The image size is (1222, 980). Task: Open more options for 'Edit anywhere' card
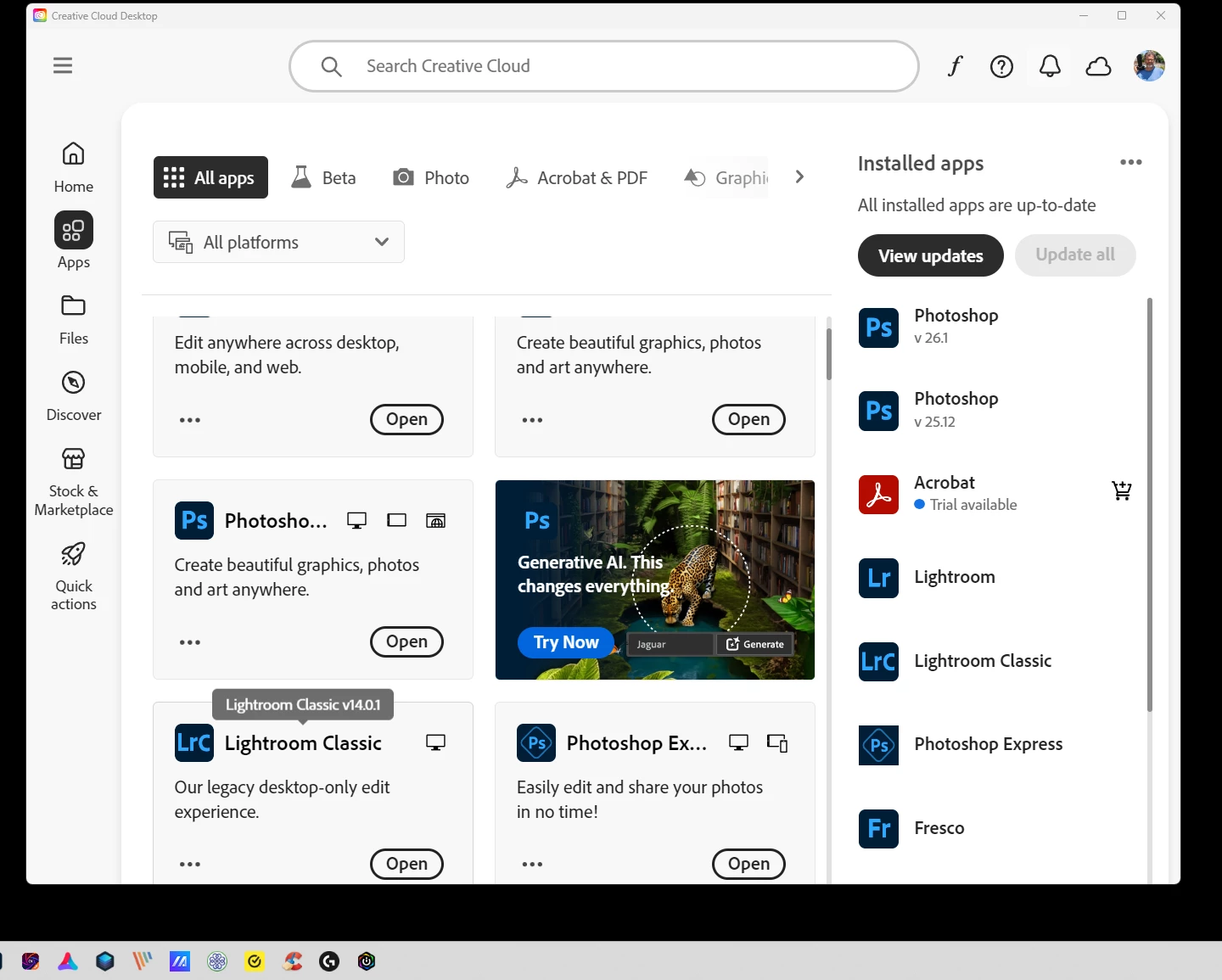tap(190, 420)
